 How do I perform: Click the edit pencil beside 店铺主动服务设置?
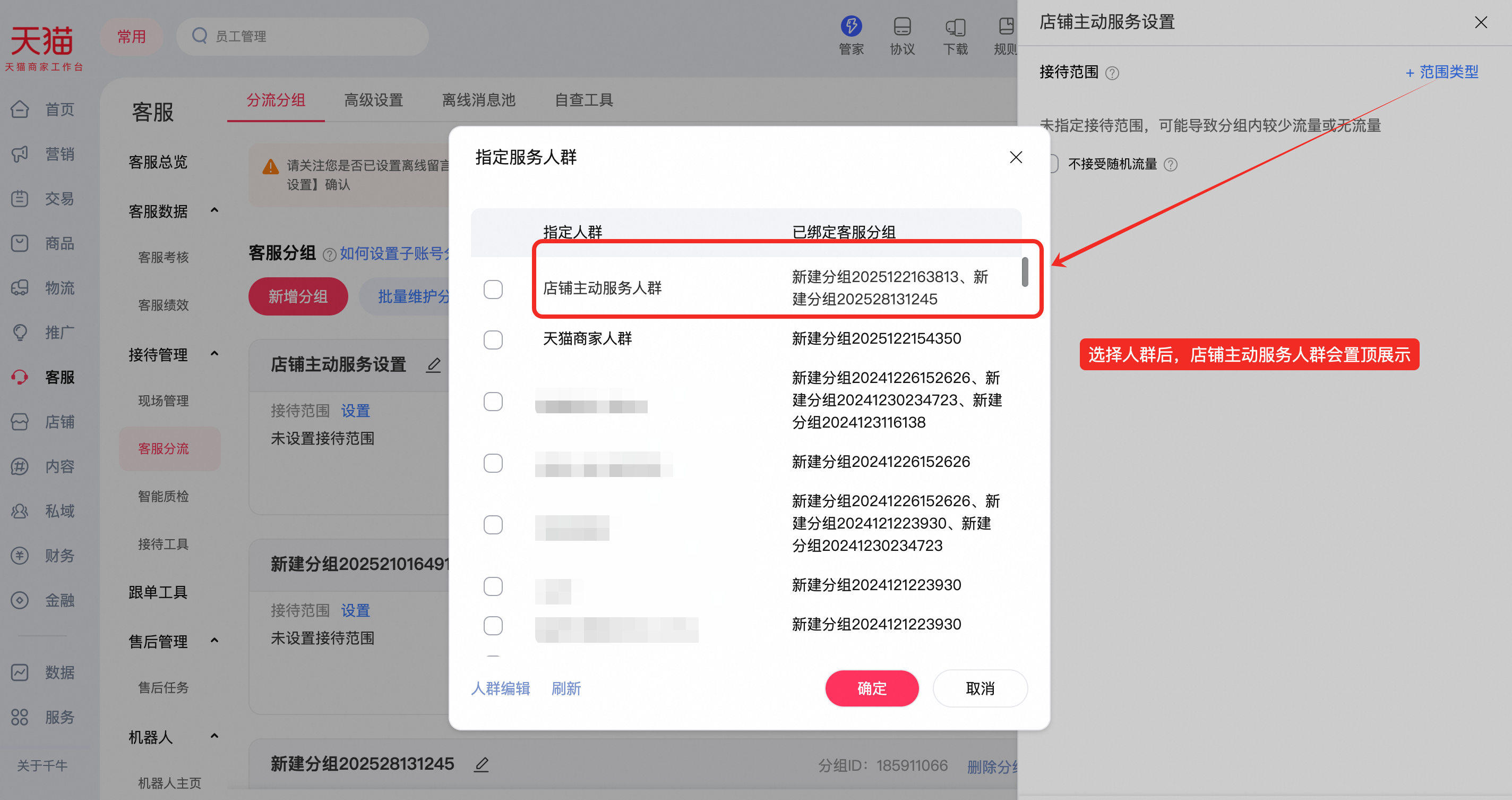(434, 365)
